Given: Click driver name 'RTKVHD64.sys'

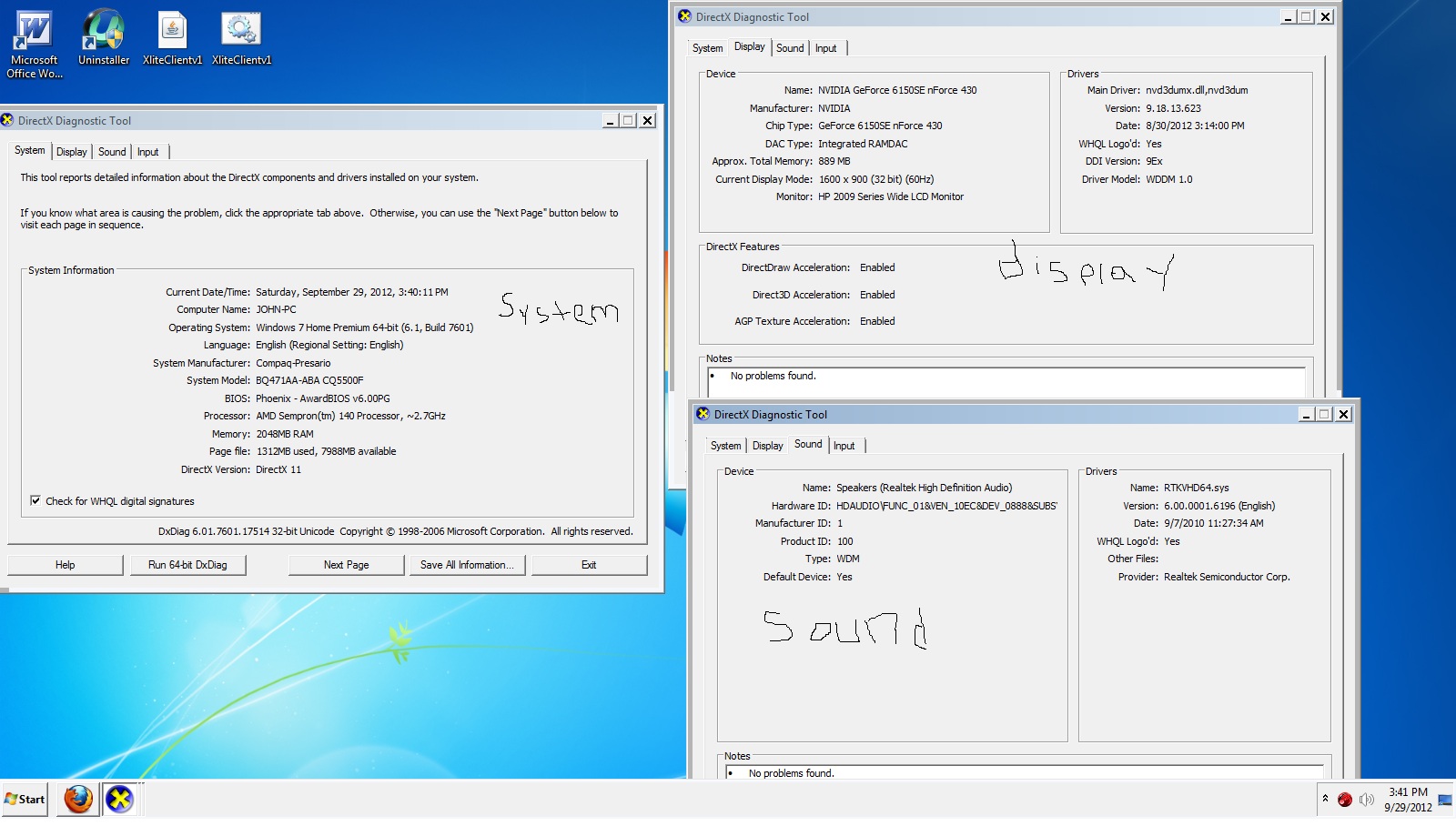Looking at the screenshot, I should 1196,488.
